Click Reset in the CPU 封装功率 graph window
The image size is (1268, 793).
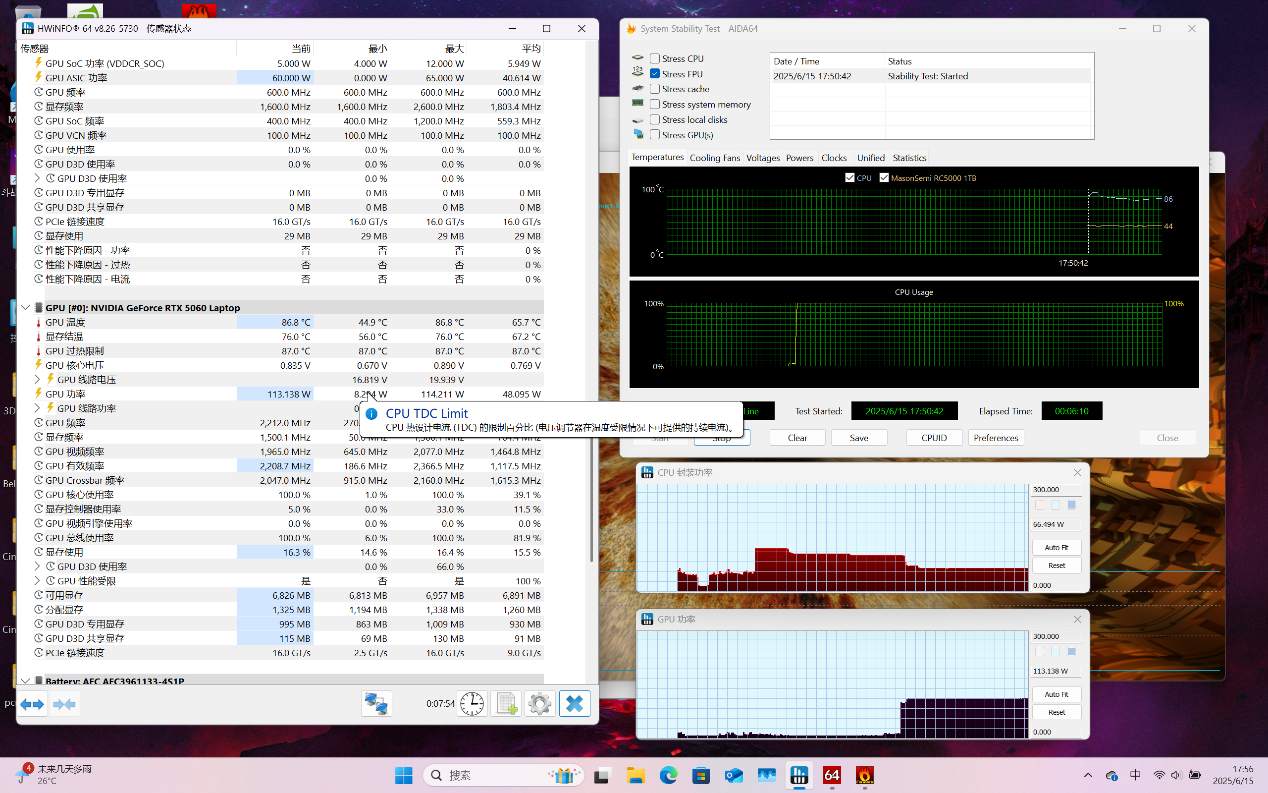click(1057, 566)
